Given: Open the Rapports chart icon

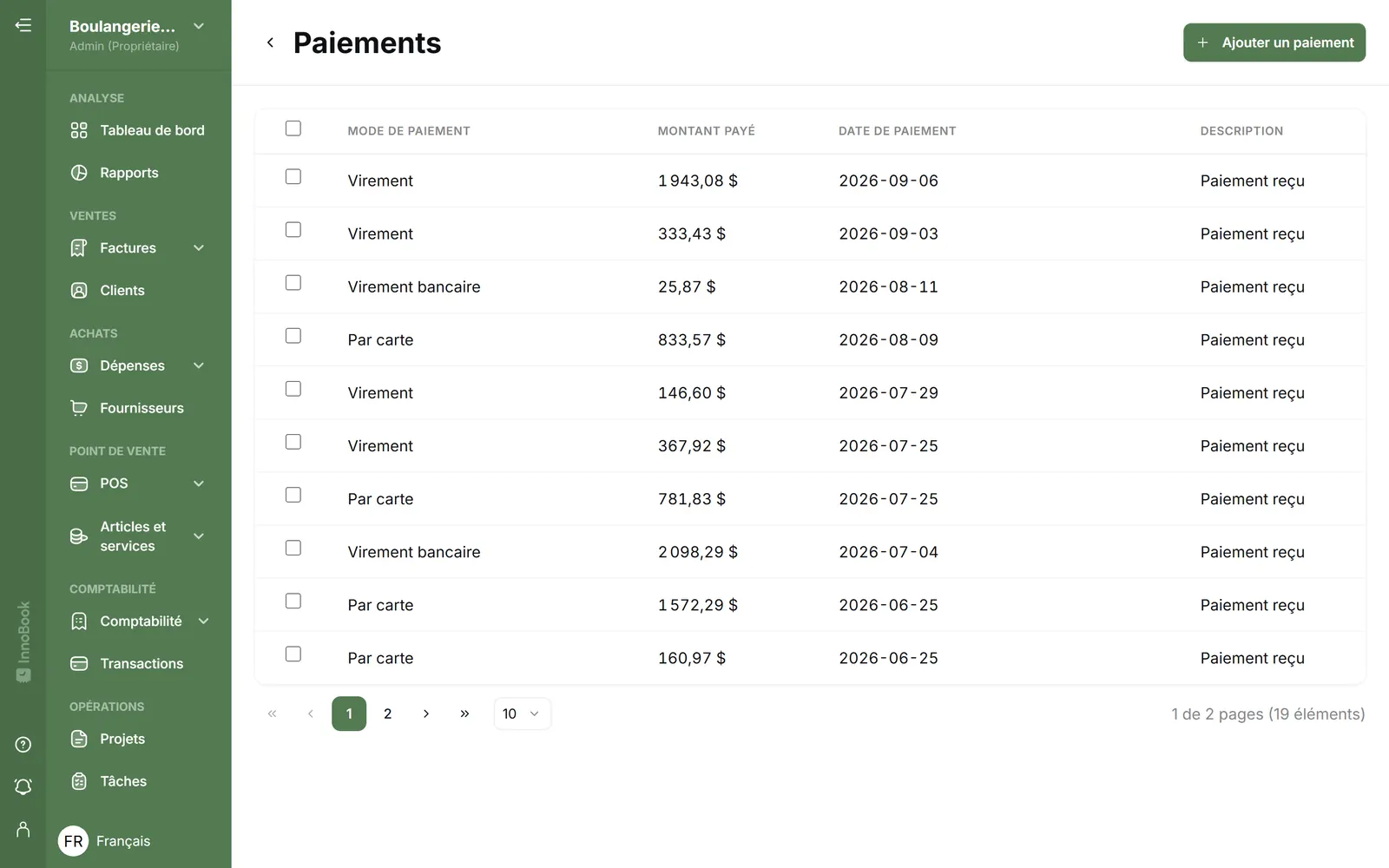Looking at the screenshot, I should pyautogui.click(x=79, y=173).
